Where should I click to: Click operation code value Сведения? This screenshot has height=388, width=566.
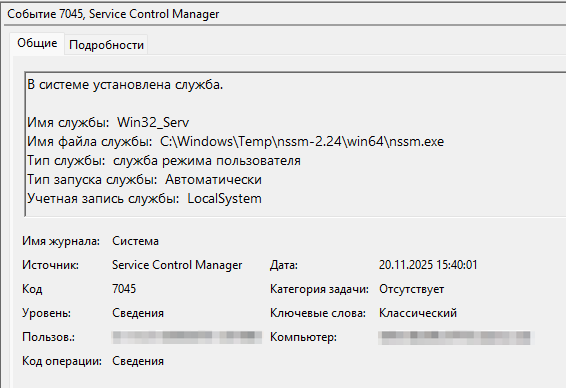click(138, 361)
